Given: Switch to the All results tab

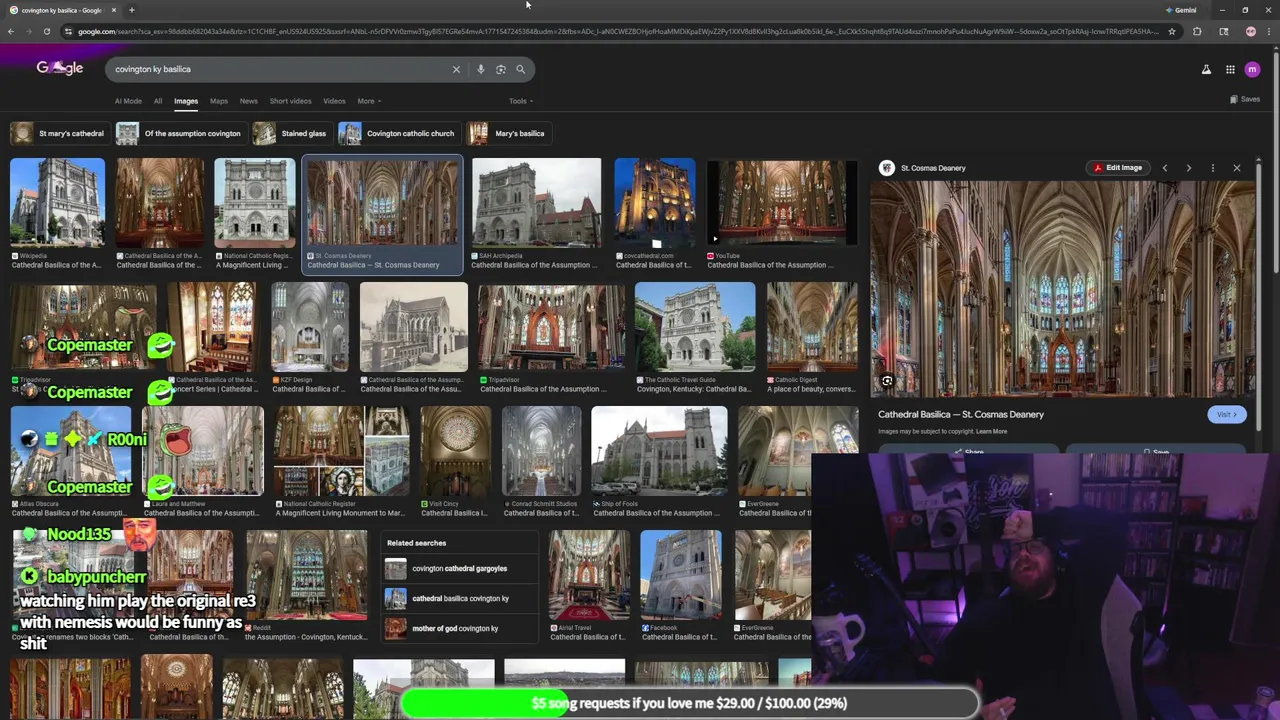Looking at the screenshot, I should (x=158, y=101).
